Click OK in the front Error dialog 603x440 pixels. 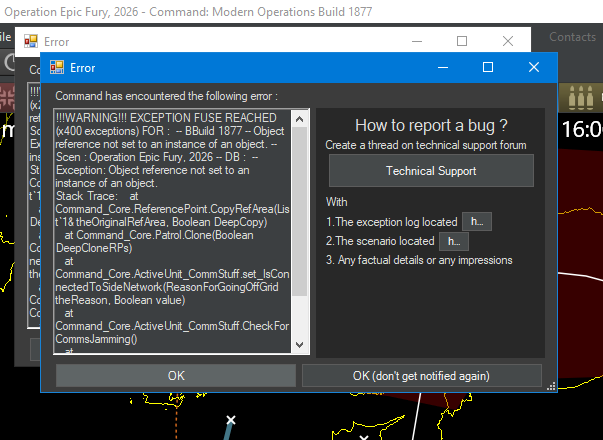176,376
